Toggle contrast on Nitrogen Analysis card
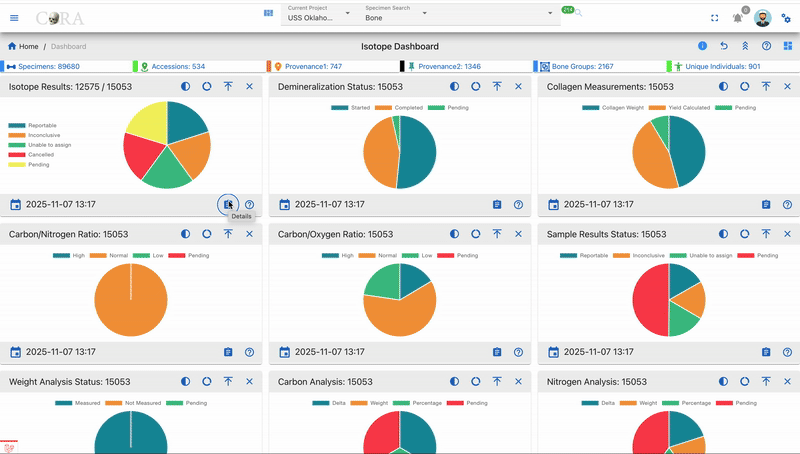 (723, 381)
